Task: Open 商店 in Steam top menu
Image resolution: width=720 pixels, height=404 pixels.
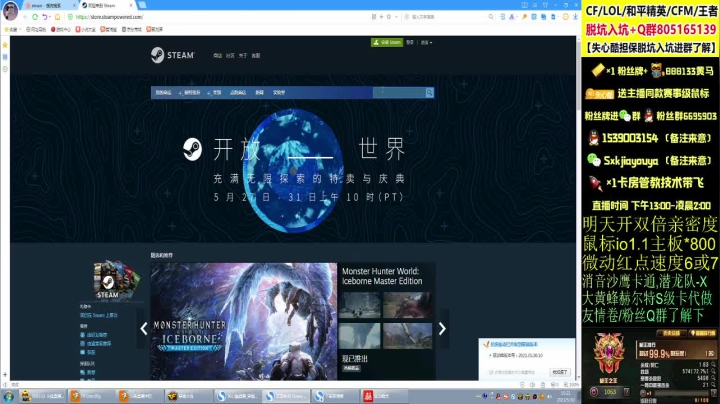Action: pos(218,56)
